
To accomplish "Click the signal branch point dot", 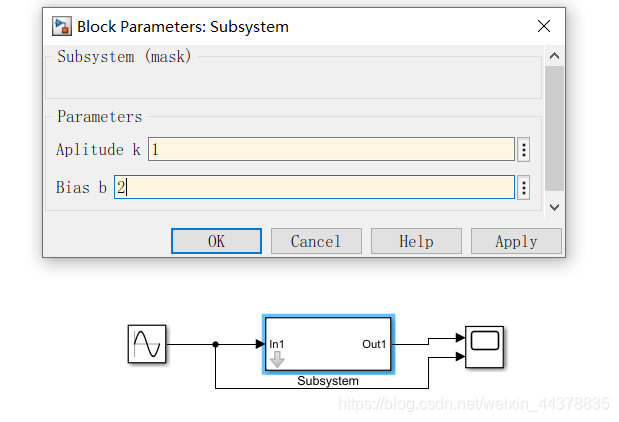I will pyautogui.click(x=216, y=344).
